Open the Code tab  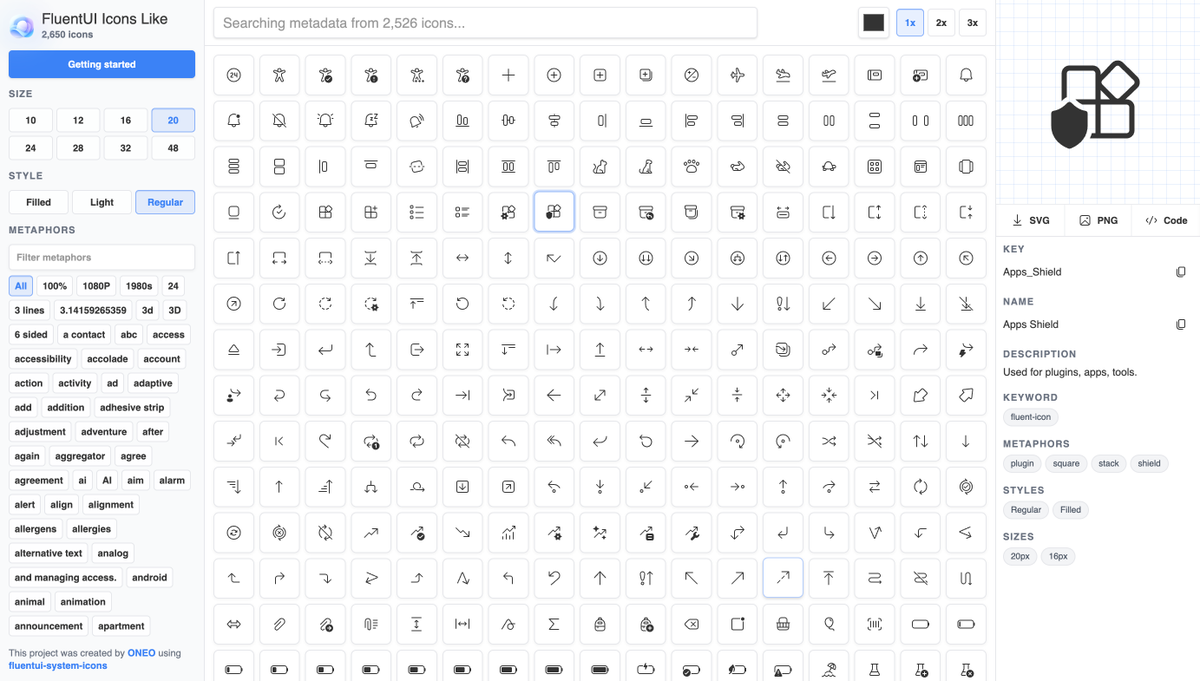pyautogui.click(x=1166, y=220)
